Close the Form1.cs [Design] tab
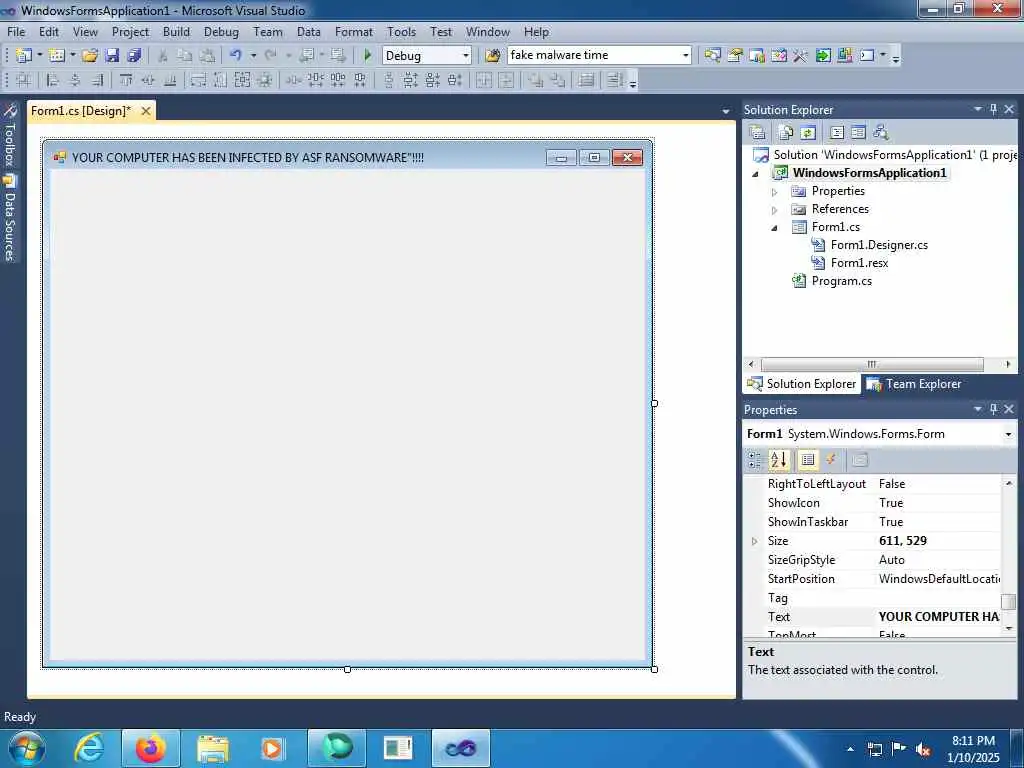The width and height of the screenshot is (1024, 768). (146, 111)
